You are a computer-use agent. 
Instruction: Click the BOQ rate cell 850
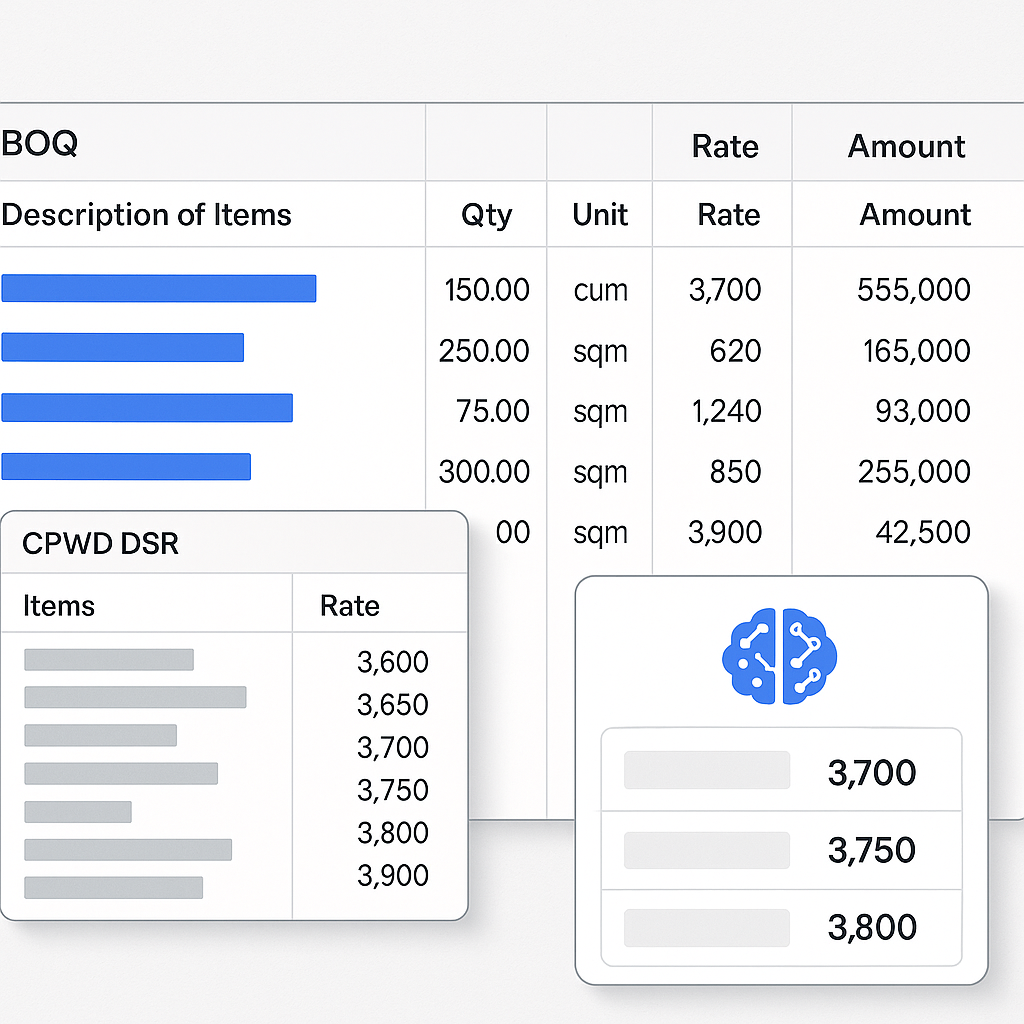coord(735,472)
